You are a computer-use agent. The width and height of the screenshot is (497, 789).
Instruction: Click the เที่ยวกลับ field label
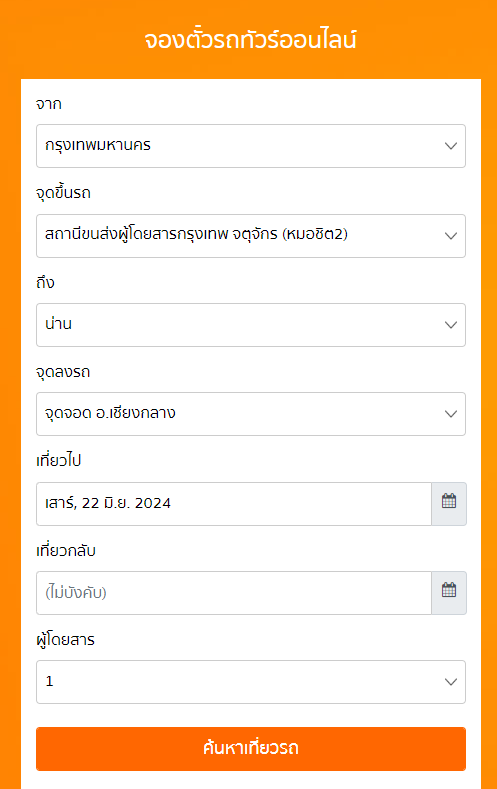[x=66, y=550]
